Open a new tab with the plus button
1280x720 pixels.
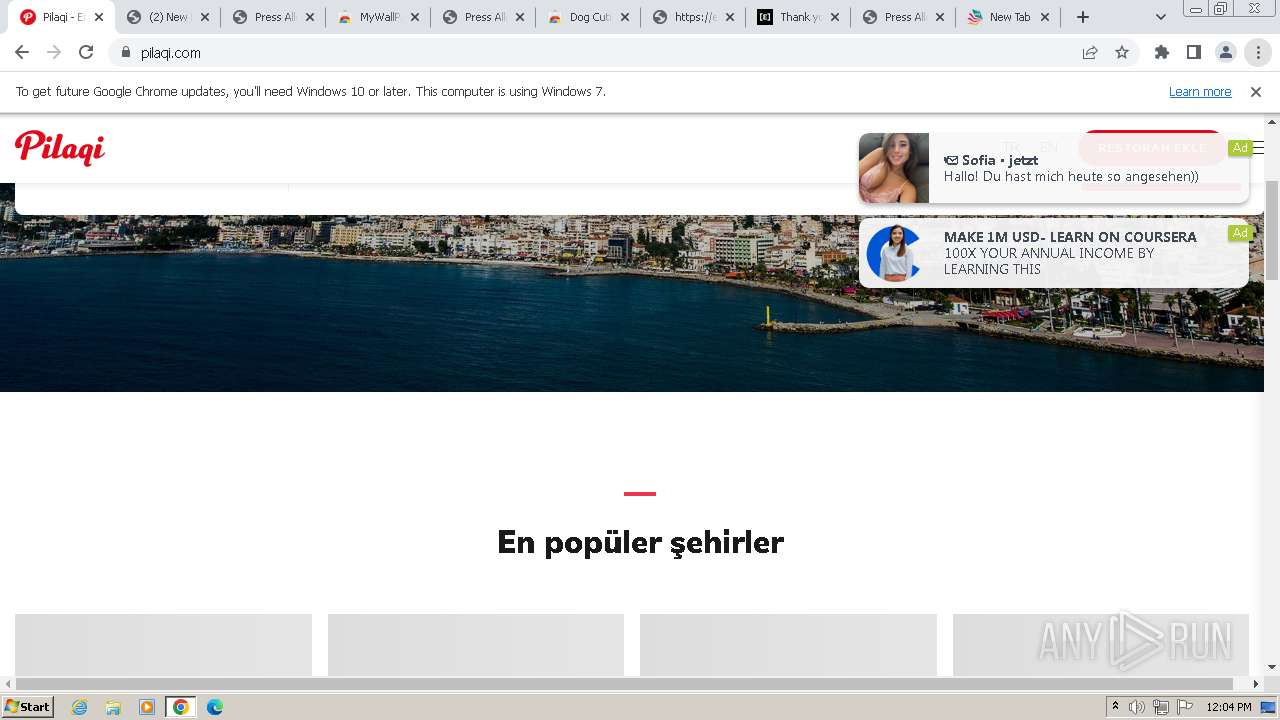coord(1082,17)
